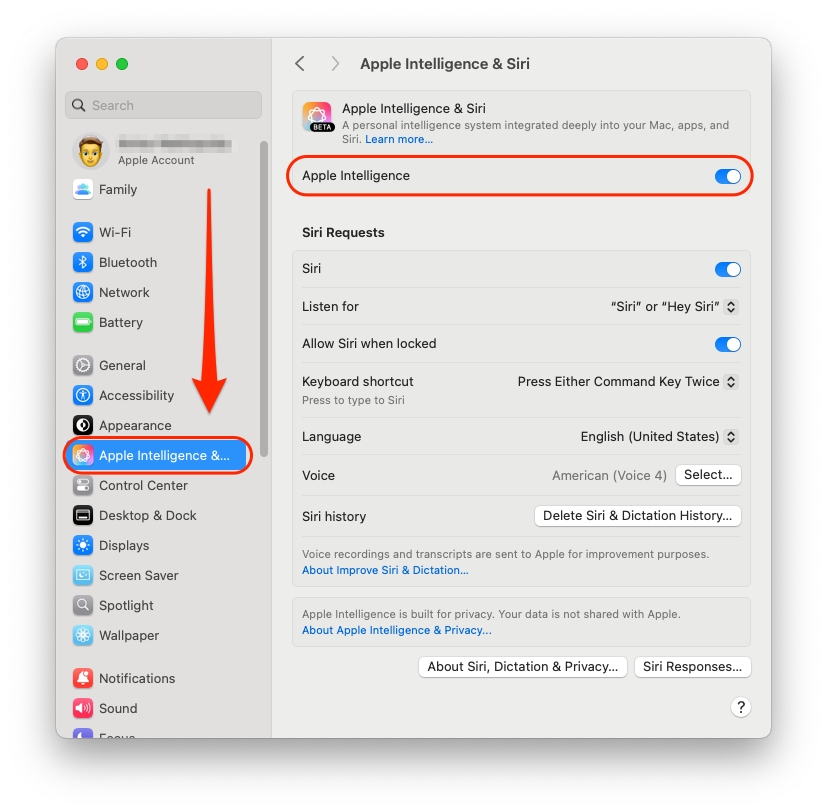Expand the Keyboard shortcut dropdown
827x812 pixels.
628,382
